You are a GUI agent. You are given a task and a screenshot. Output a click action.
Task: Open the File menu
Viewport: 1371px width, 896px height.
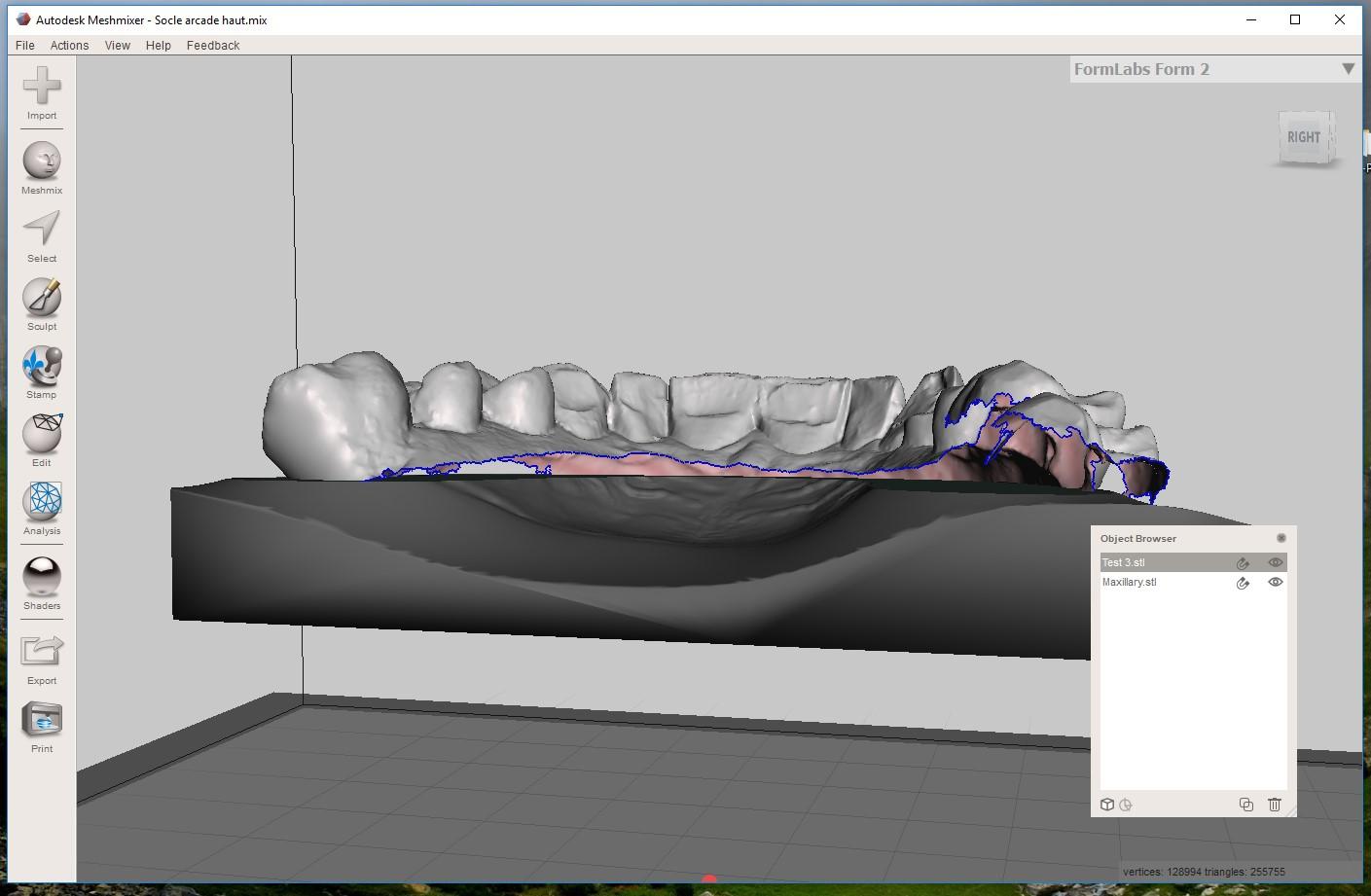coord(25,46)
